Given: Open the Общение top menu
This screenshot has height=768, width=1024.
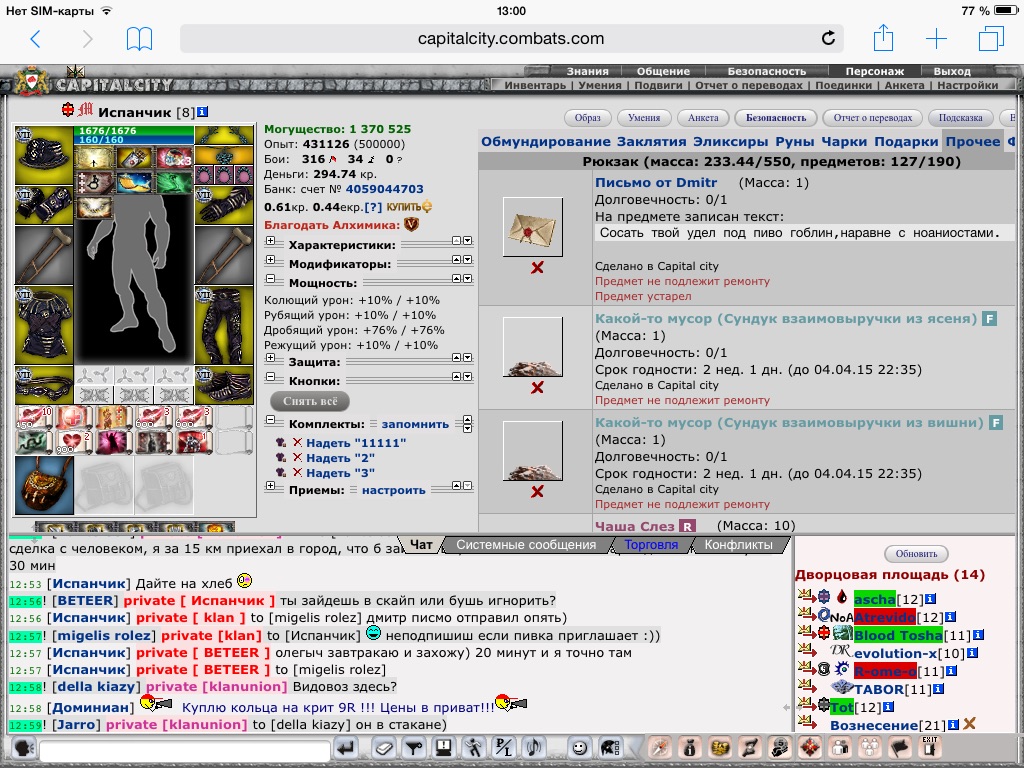Looking at the screenshot, I should [664, 71].
